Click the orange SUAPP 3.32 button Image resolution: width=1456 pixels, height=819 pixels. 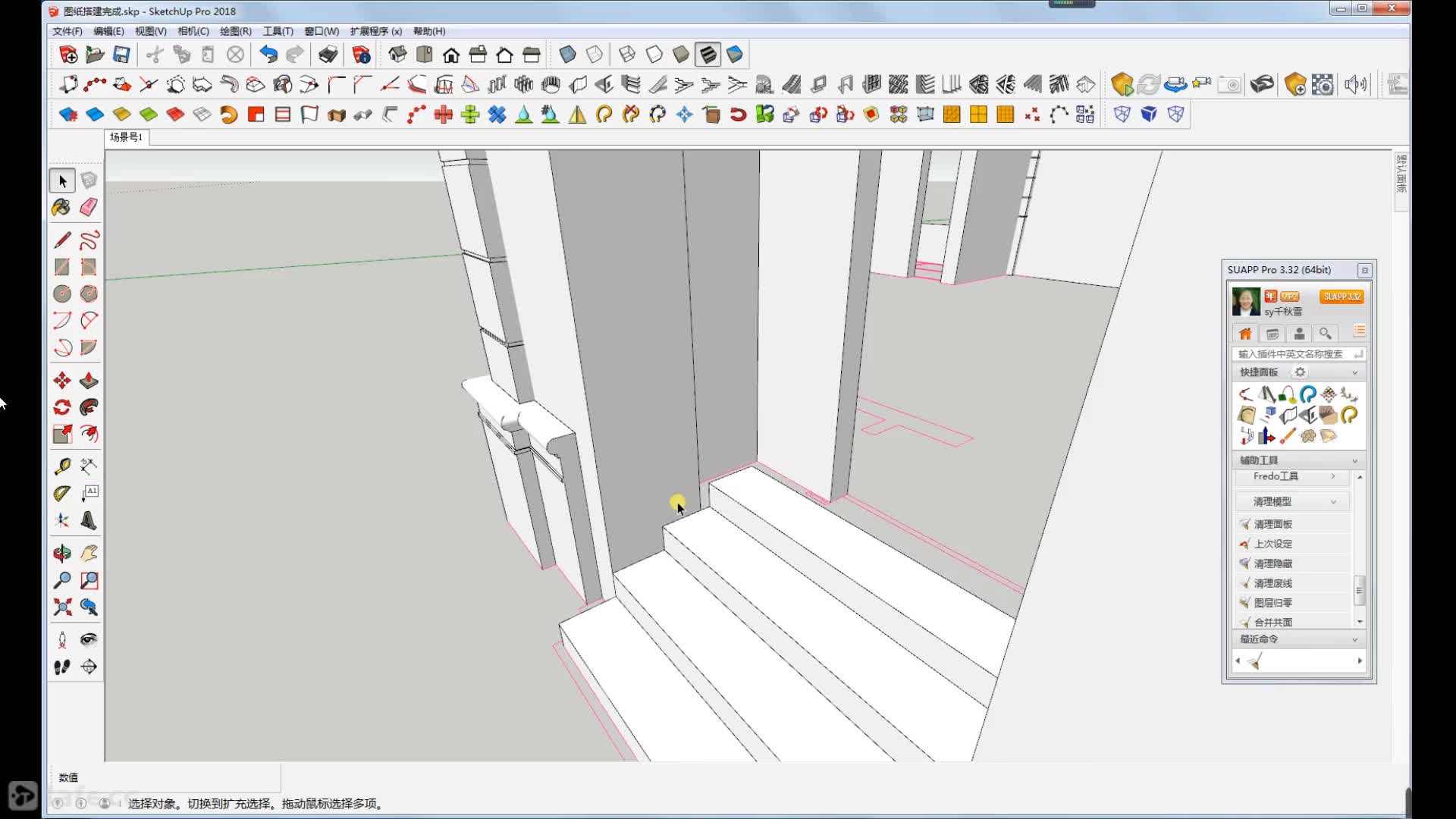1341,297
